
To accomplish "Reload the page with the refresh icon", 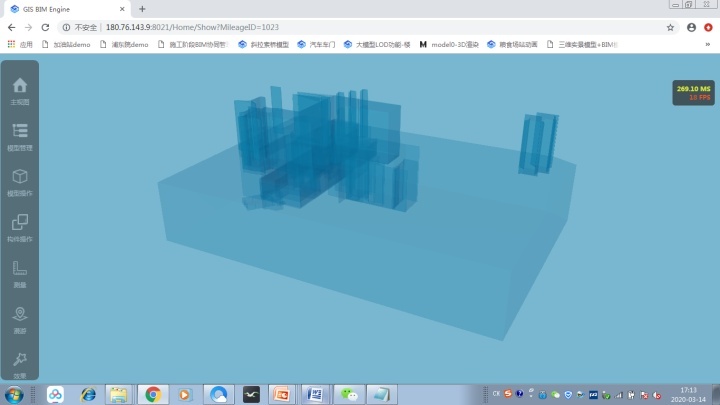I will tap(45, 28).
